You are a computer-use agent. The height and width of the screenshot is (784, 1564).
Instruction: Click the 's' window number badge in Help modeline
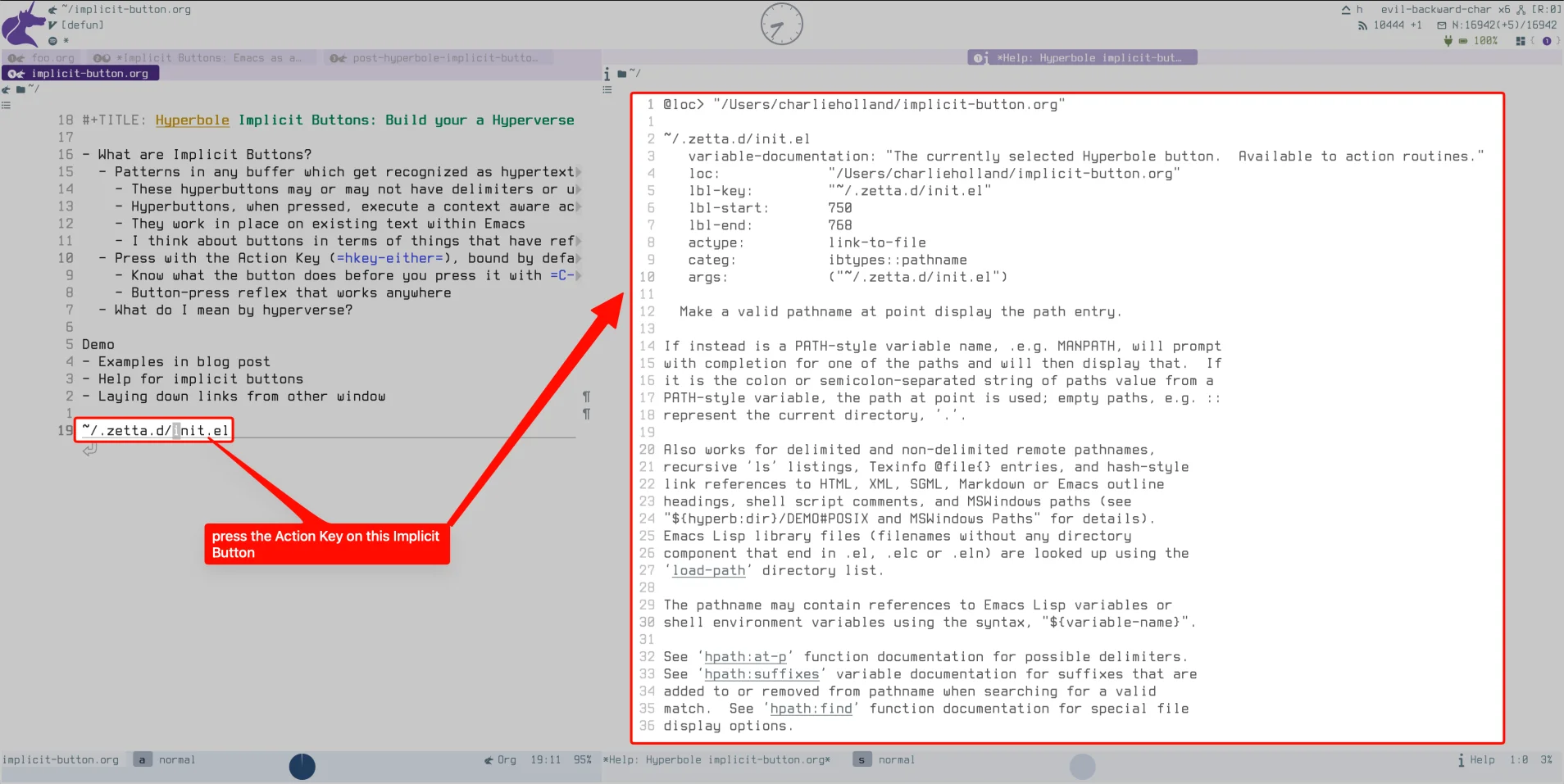tap(862, 759)
